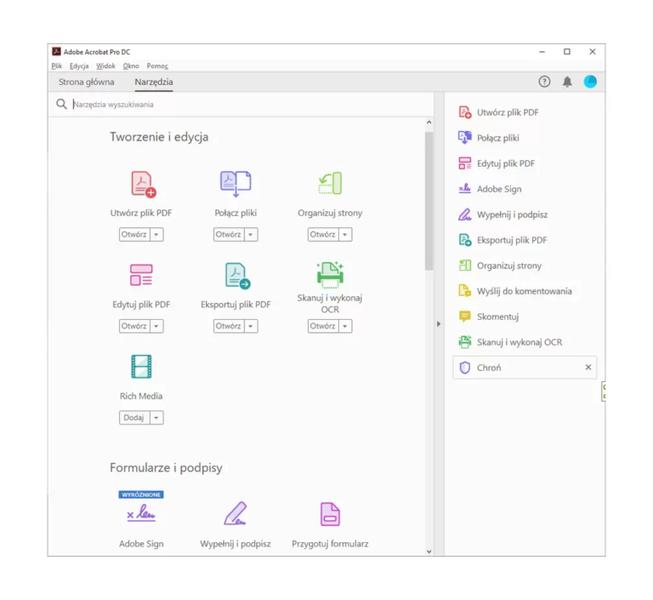Image resolution: width=653 pixels, height=600 pixels.
Task: Open the Okno menu
Action: pyautogui.click(x=131, y=66)
